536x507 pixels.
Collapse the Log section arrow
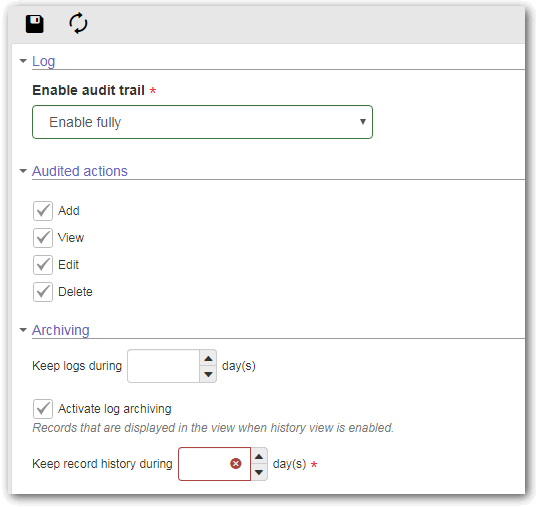coord(23,61)
